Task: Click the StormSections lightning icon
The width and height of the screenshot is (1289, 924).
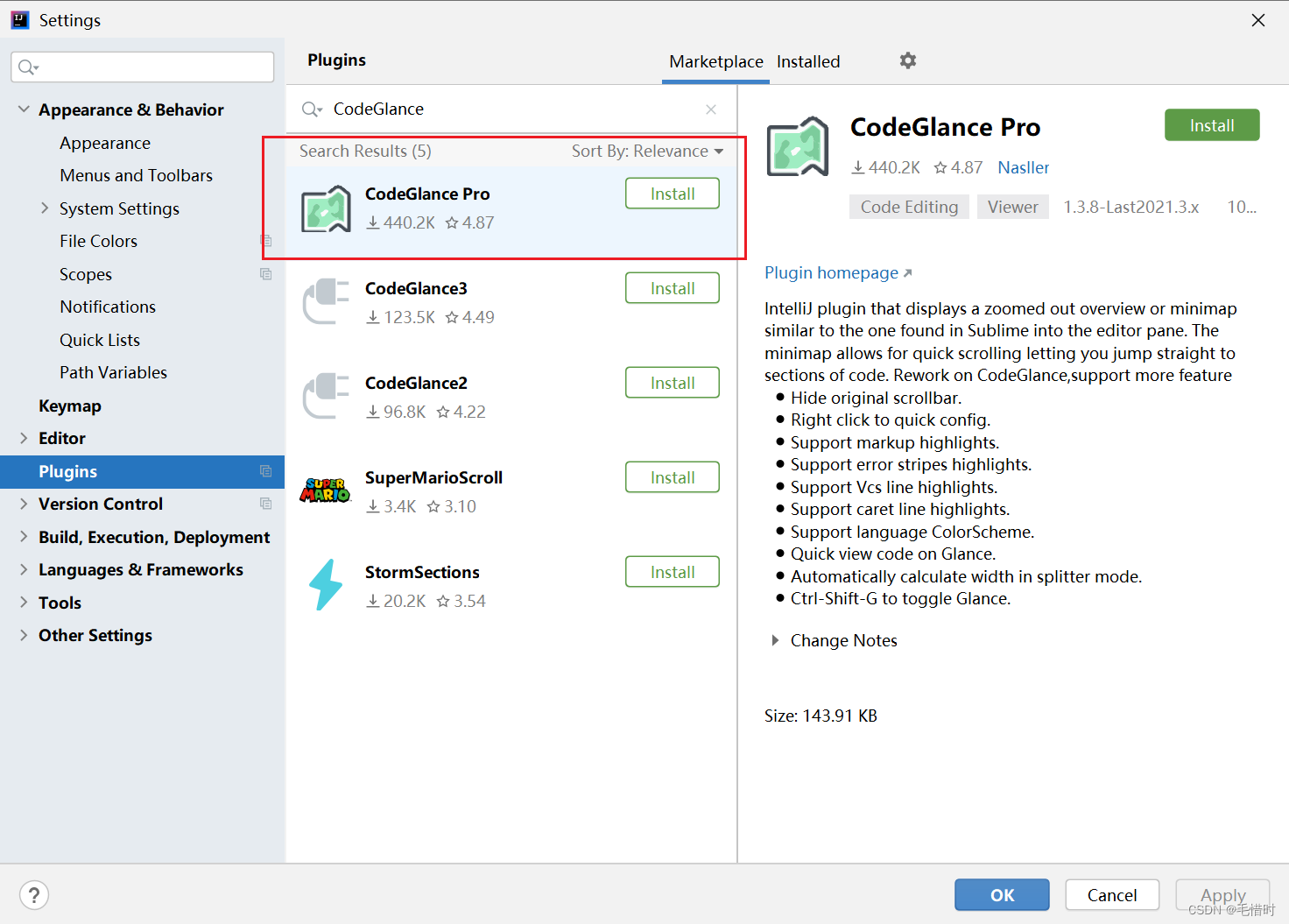Action: (326, 584)
